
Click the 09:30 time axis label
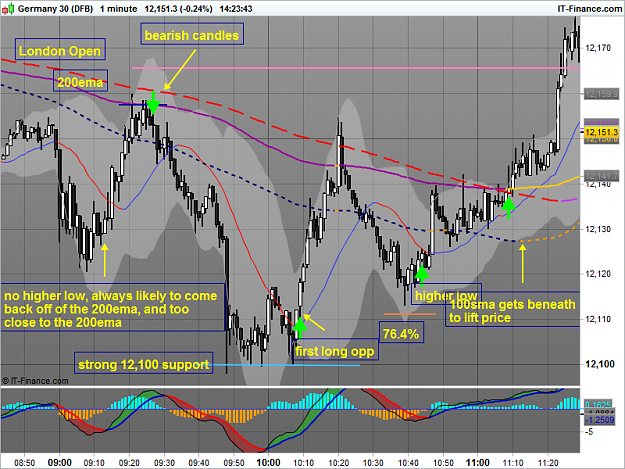coord(164,463)
